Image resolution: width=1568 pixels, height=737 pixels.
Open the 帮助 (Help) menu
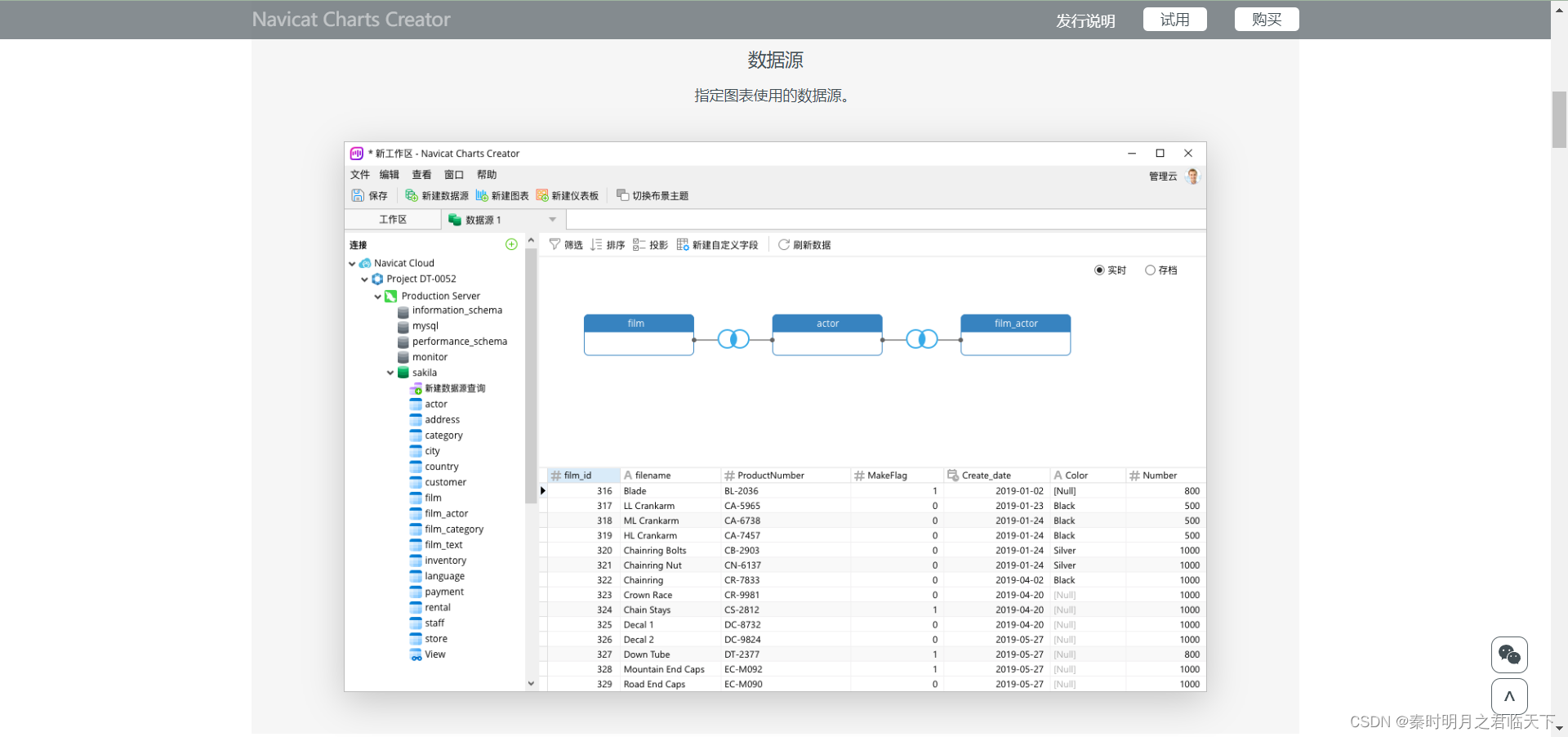click(487, 175)
